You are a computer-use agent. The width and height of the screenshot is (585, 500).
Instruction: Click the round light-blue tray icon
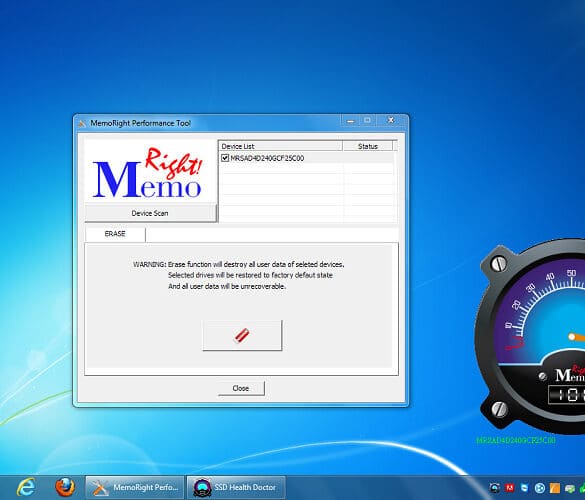[539, 487]
